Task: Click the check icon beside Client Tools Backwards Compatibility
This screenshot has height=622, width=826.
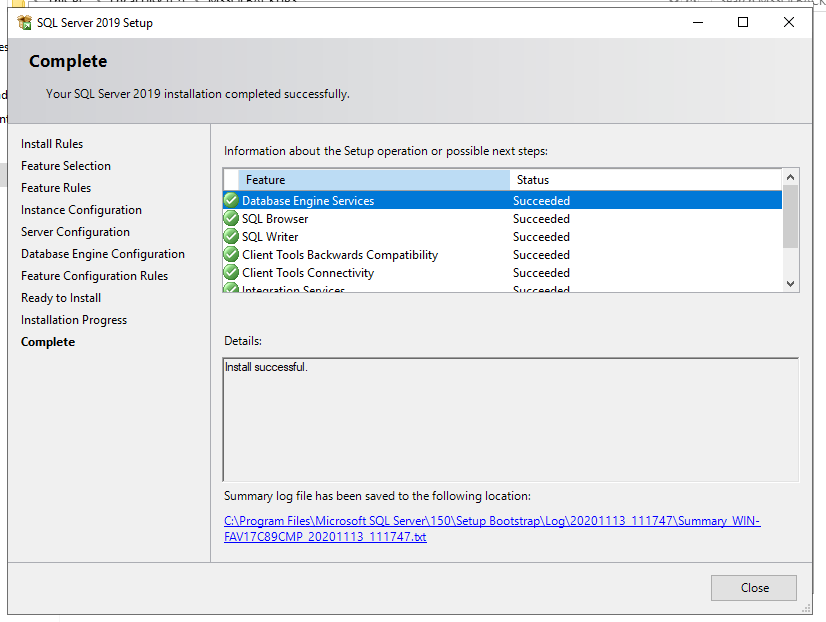Action: 231,254
